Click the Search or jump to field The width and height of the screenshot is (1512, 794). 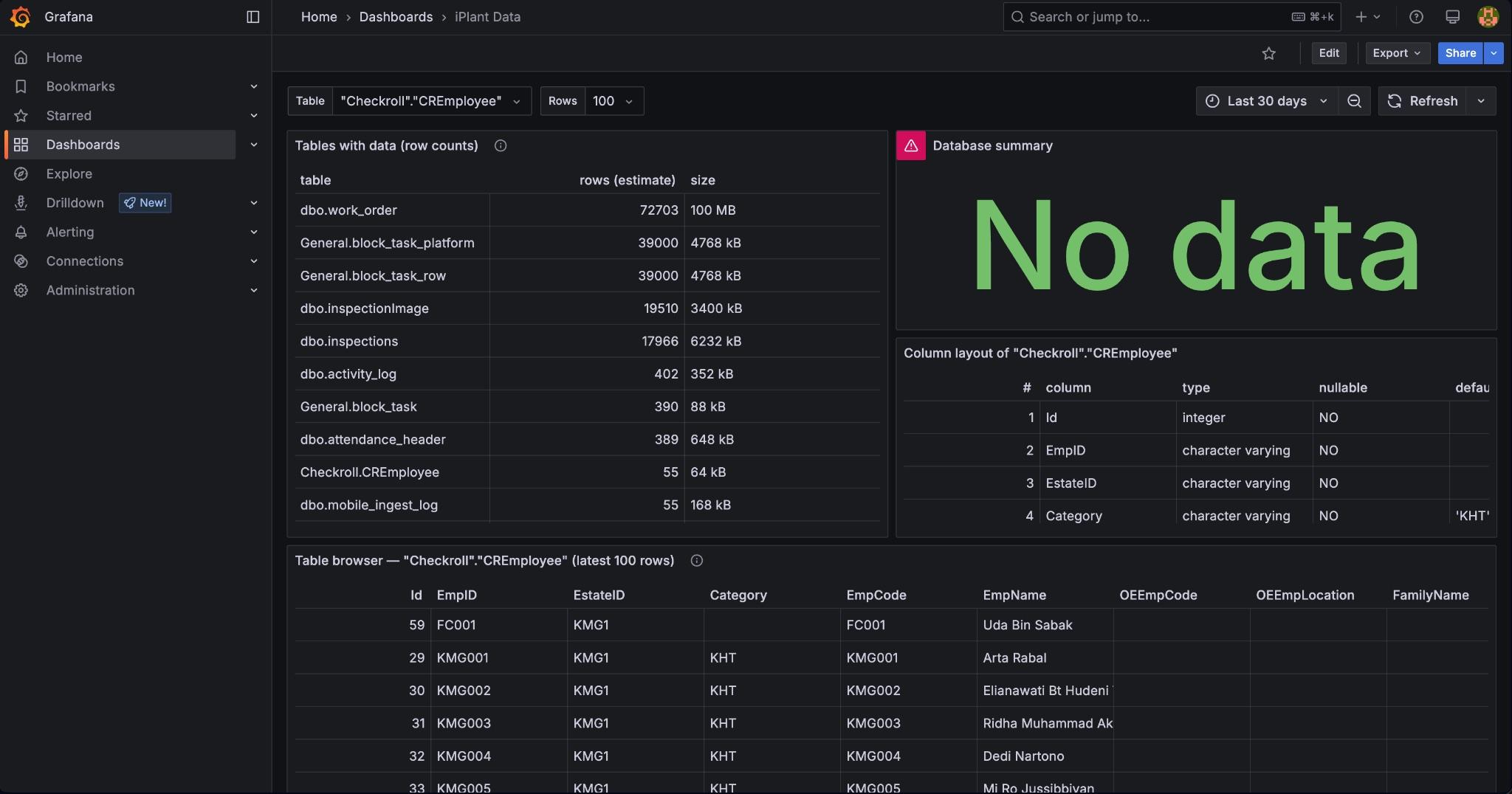click(1172, 17)
